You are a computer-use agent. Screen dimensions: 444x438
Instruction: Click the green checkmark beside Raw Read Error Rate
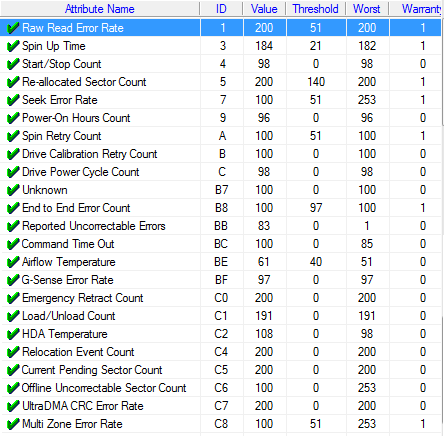click(13, 28)
